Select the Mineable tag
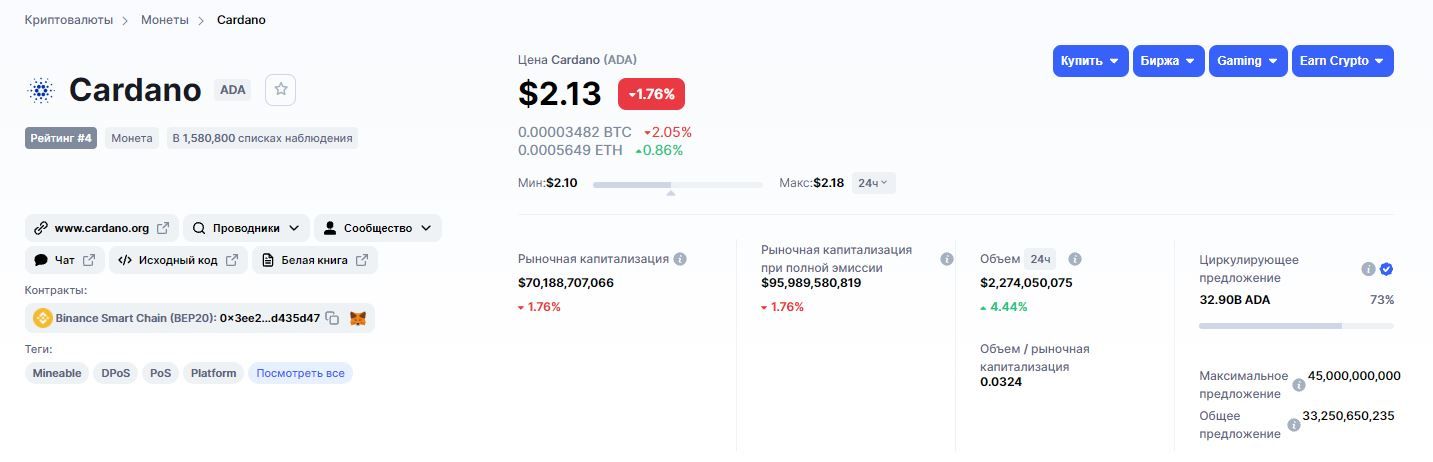This screenshot has width=1433, height=462. point(57,373)
